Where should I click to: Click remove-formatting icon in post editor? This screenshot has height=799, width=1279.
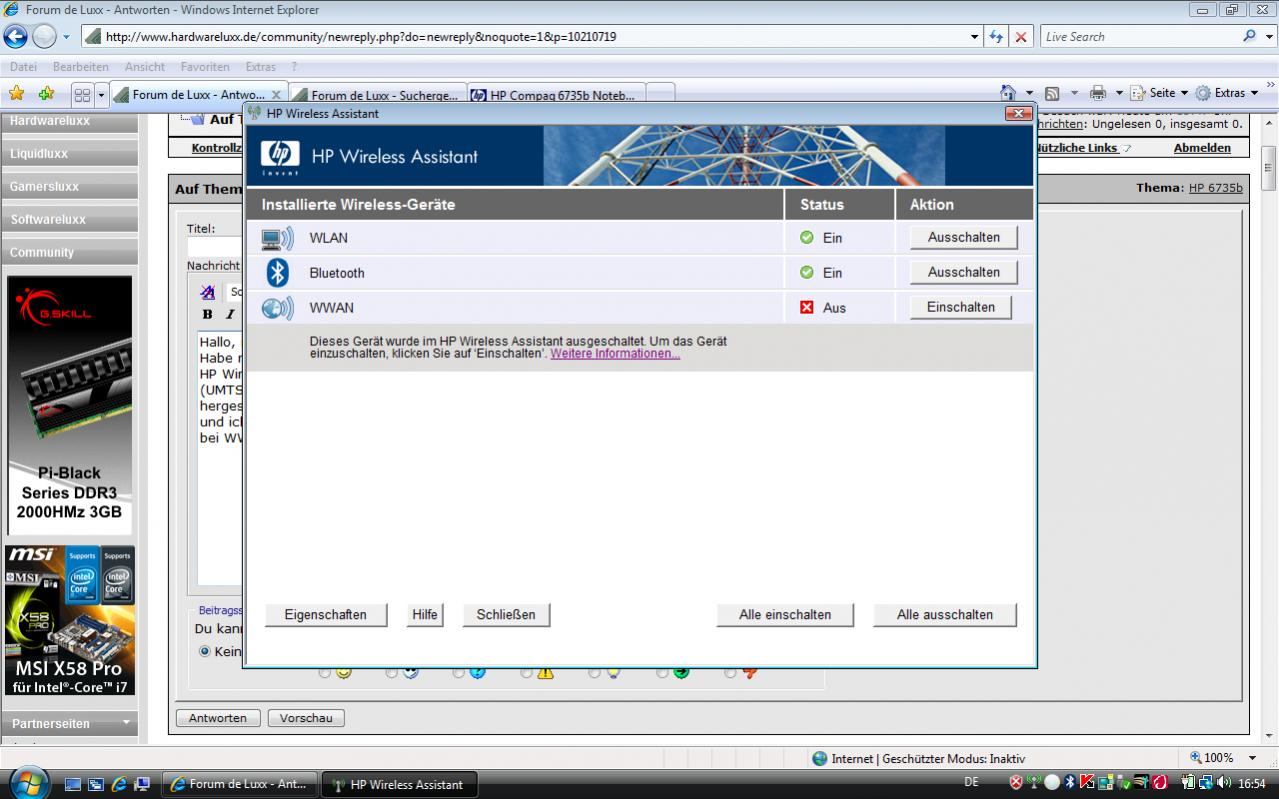coord(207,292)
